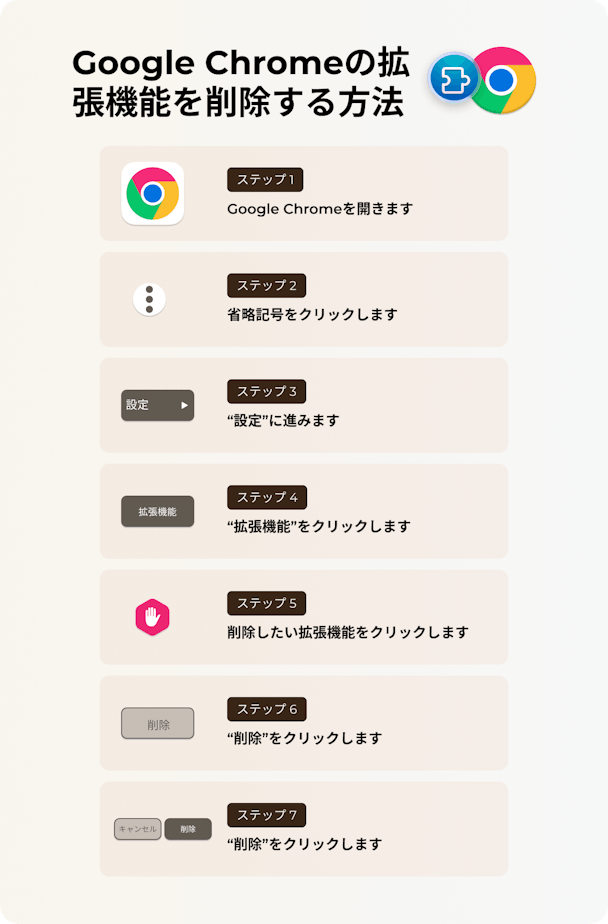
Task: Click the ステップ 3 label badge
Action: pos(266,391)
